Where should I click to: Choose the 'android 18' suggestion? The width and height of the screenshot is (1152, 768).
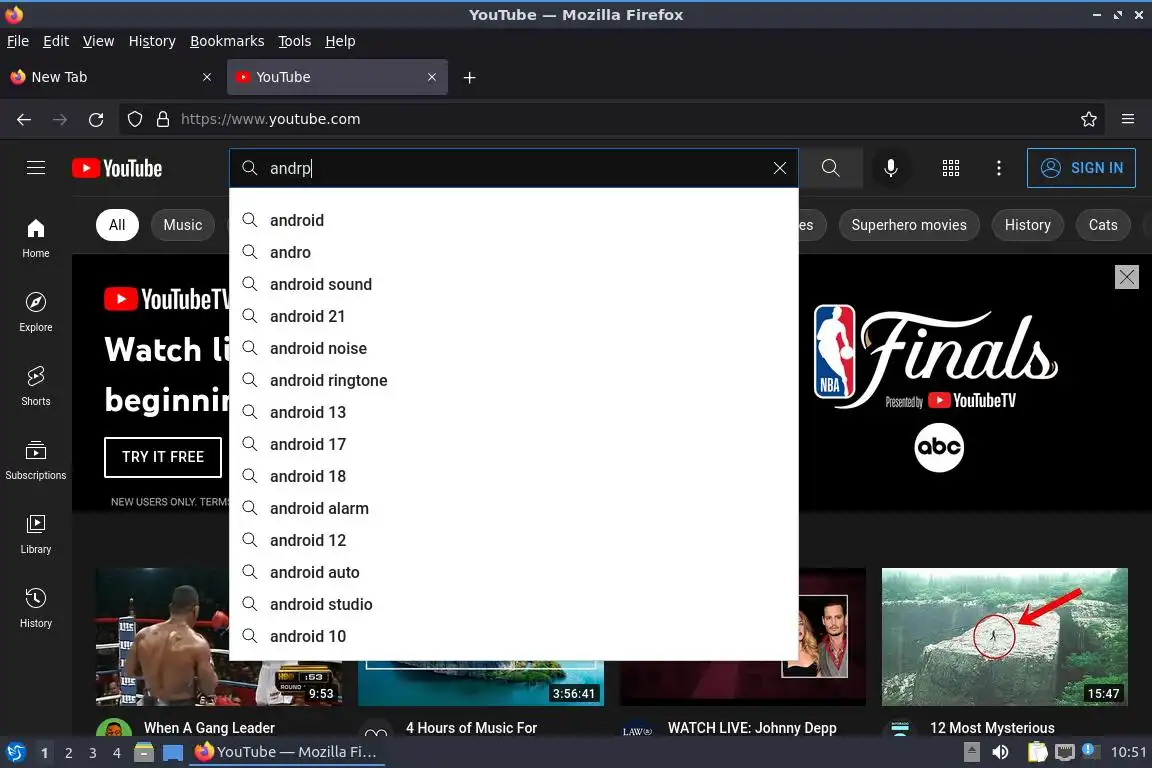(x=514, y=476)
